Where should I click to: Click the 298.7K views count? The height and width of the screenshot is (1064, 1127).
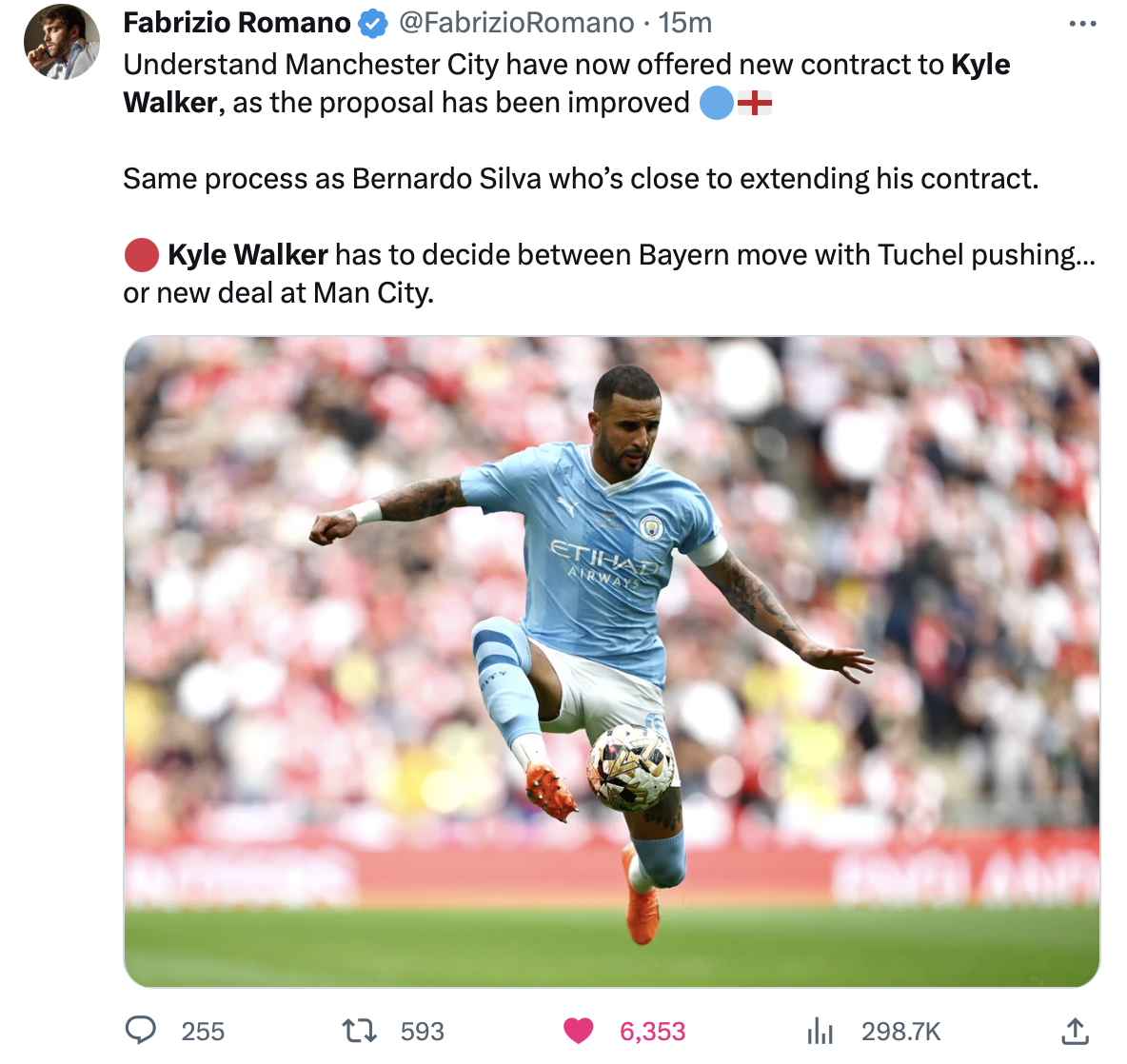[x=900, y=1032]
